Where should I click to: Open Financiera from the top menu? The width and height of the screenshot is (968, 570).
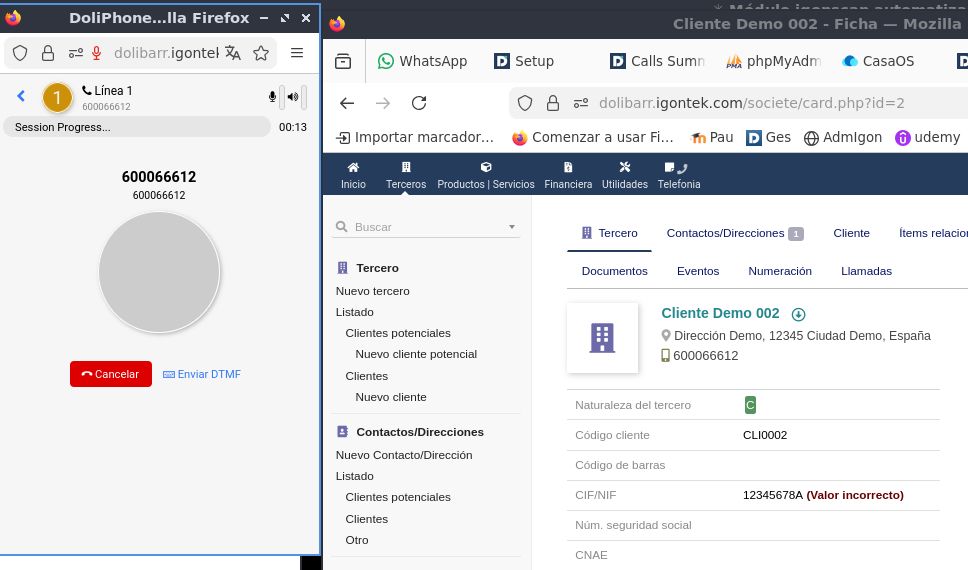coord(568,175)
